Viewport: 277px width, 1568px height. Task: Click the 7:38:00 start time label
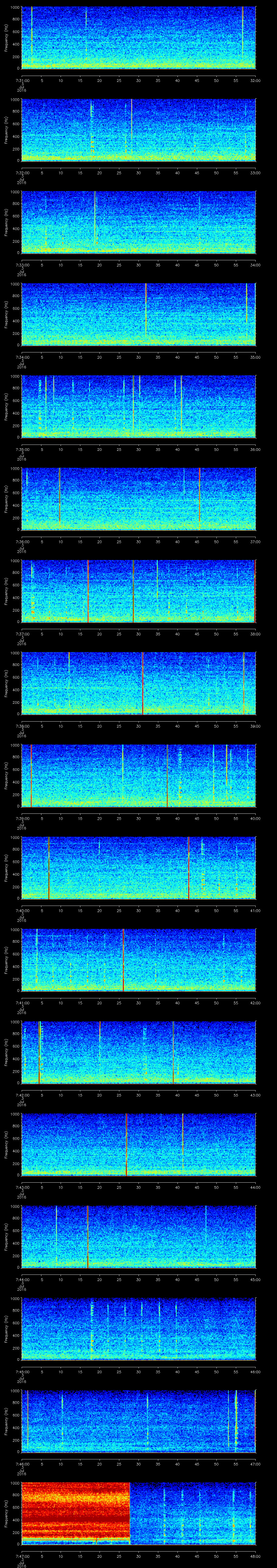(22, 726)
